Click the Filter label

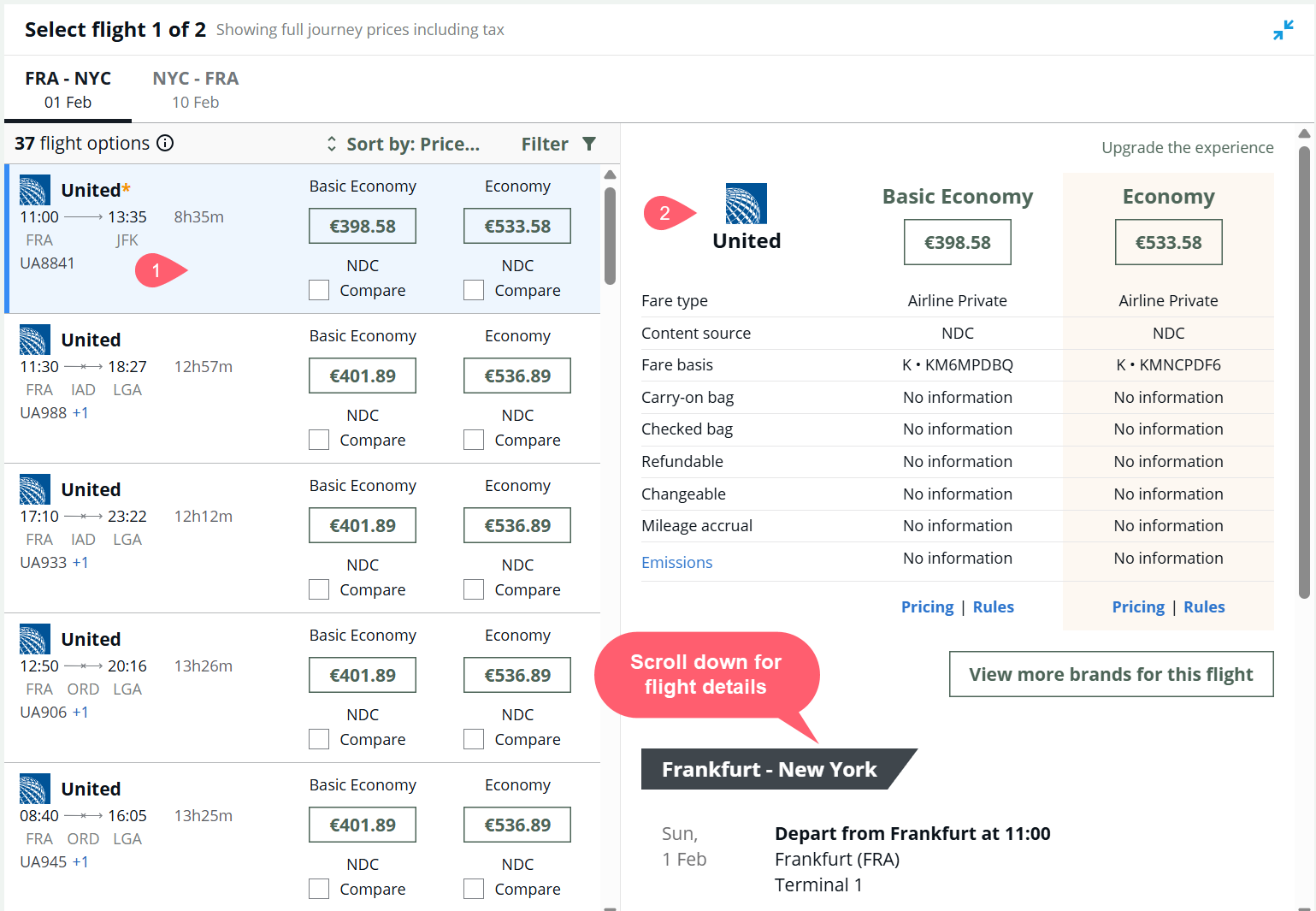[x=545, y=144]
